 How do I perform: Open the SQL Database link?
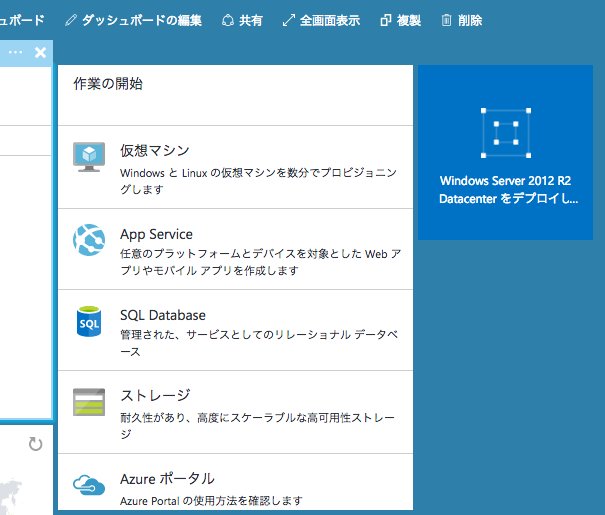click(x=163, y=315)
